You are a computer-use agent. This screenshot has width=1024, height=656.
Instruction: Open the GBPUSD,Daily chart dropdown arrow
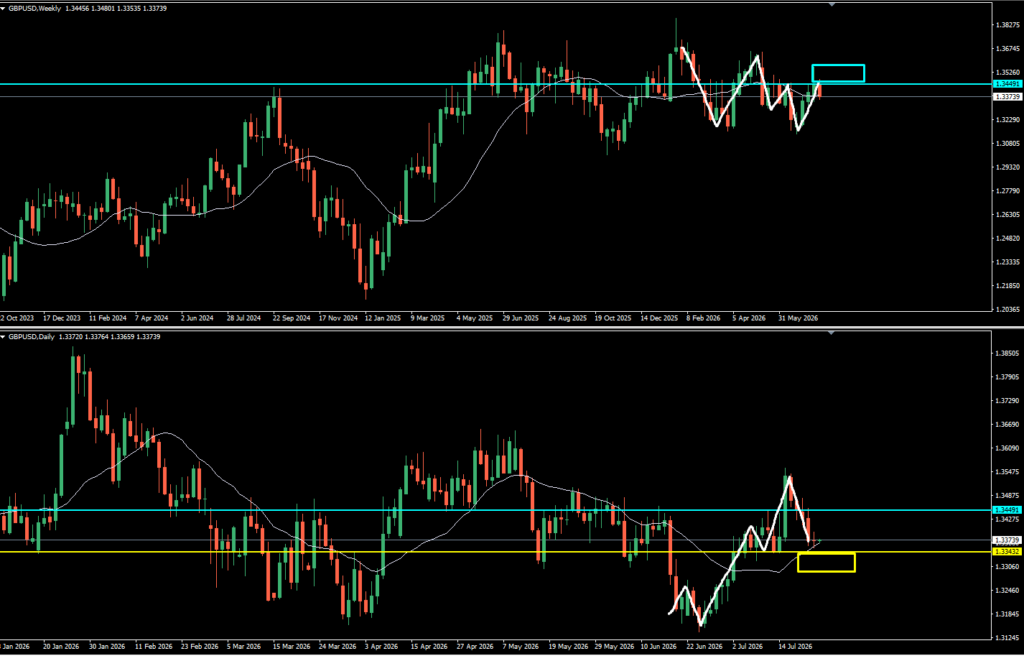(3, 336)
